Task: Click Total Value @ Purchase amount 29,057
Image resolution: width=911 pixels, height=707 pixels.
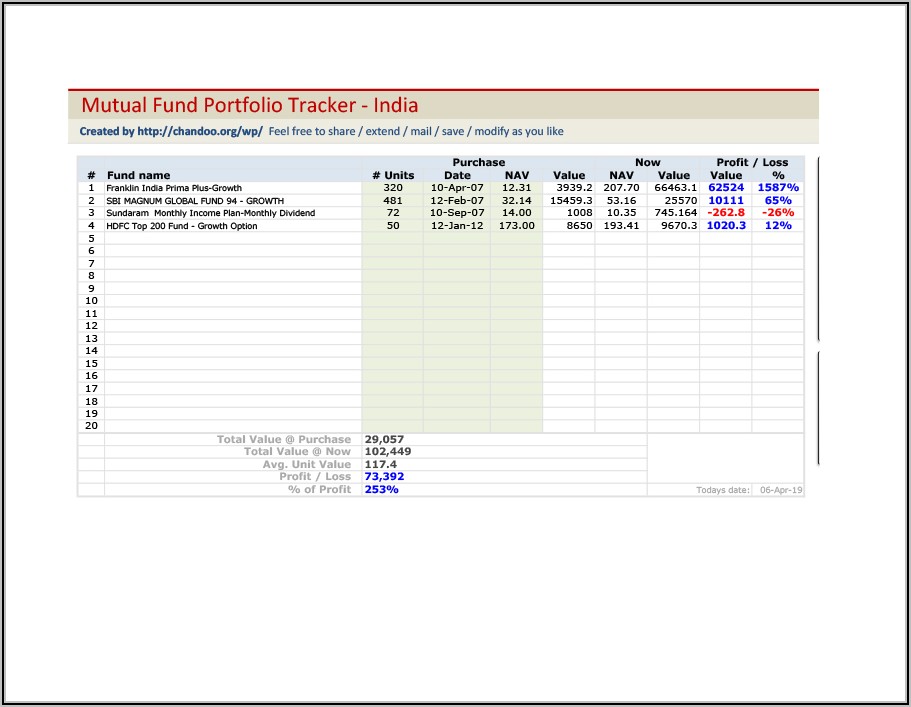Action: point(384,439)
